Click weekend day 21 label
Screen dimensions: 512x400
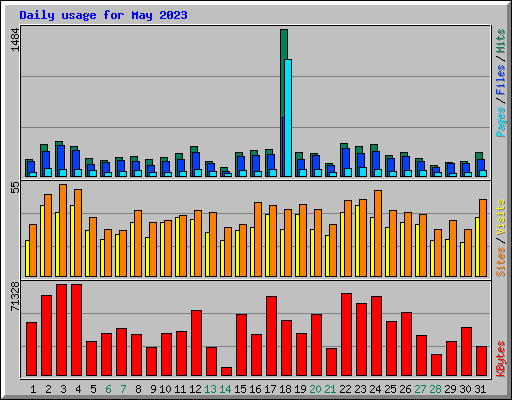(x=330, y=389)
